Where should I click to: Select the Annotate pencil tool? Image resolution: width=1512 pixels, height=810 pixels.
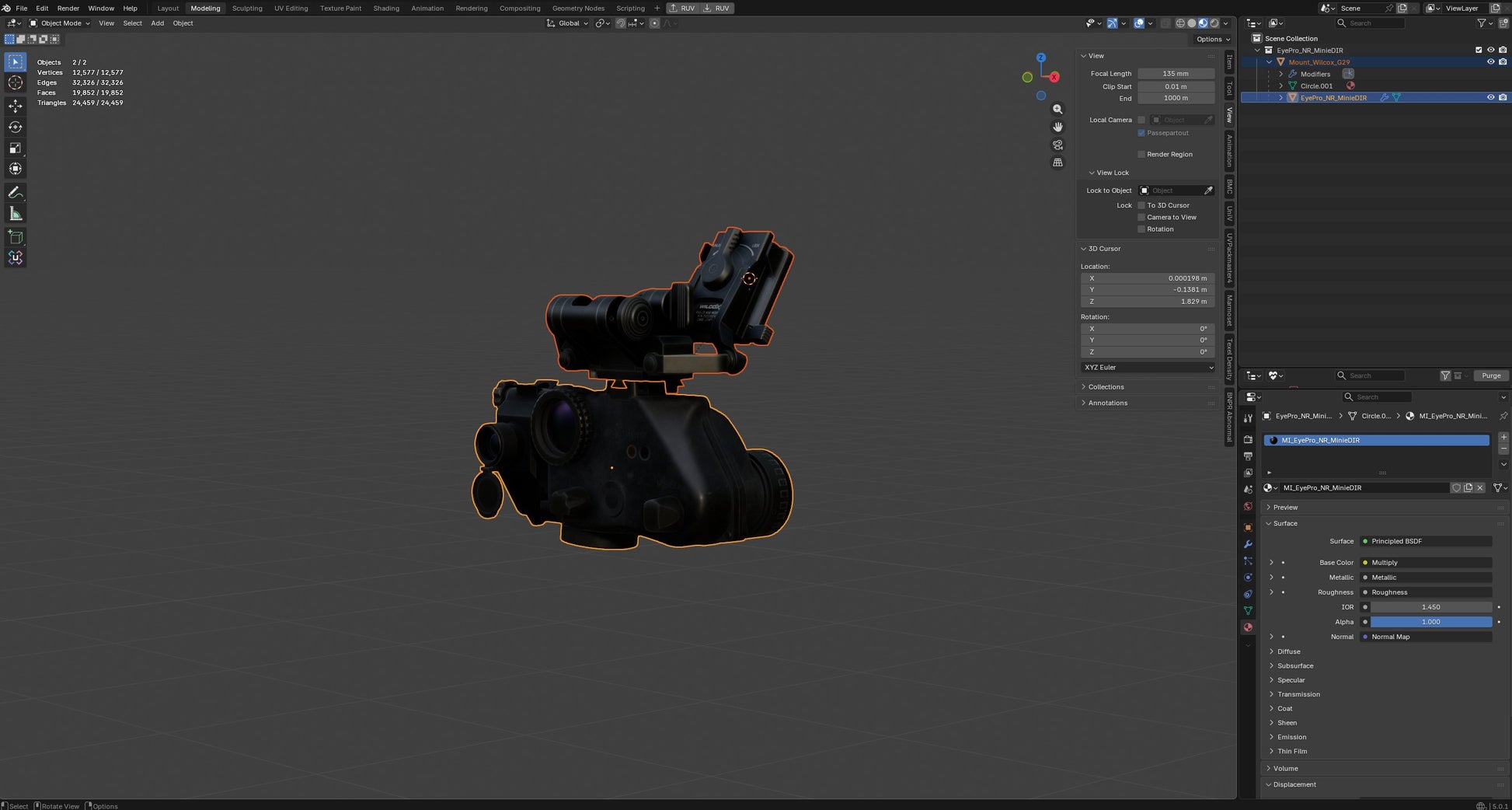click(16, 192)
